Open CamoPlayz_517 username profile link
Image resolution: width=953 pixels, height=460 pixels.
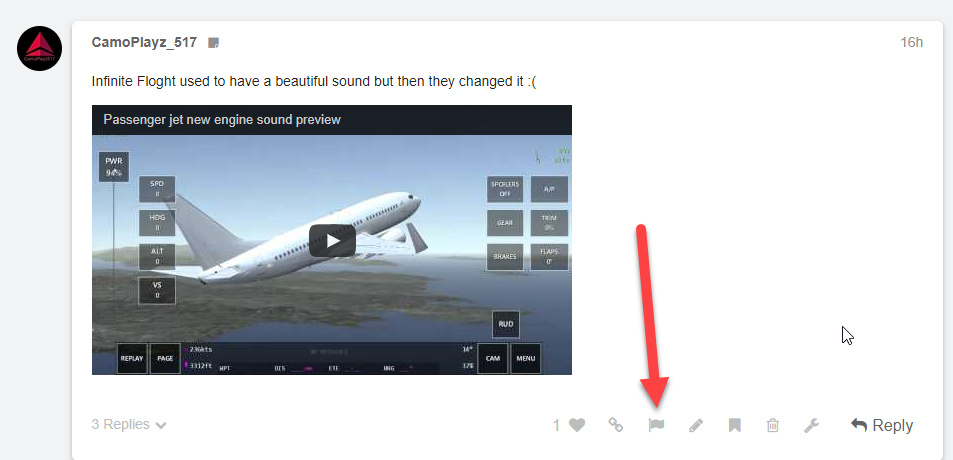(x=144, y=42)
